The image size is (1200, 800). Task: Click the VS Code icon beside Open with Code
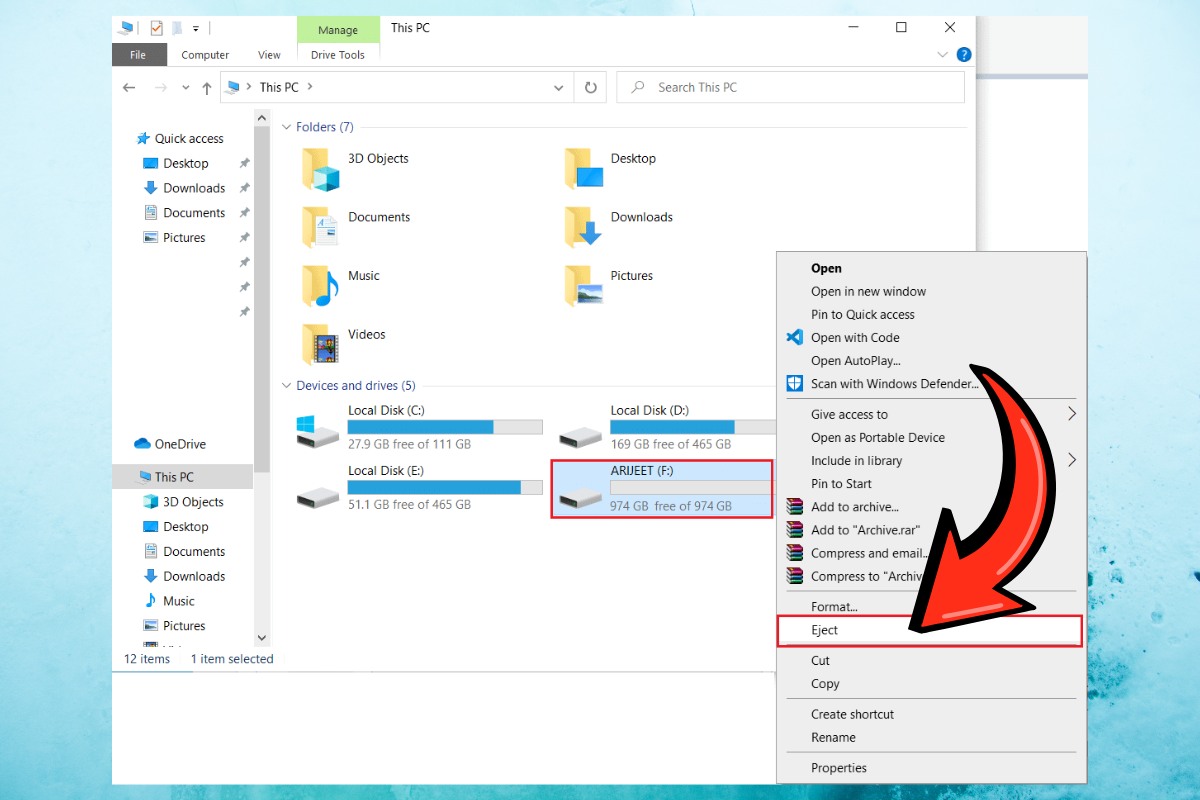pos(793,337)
